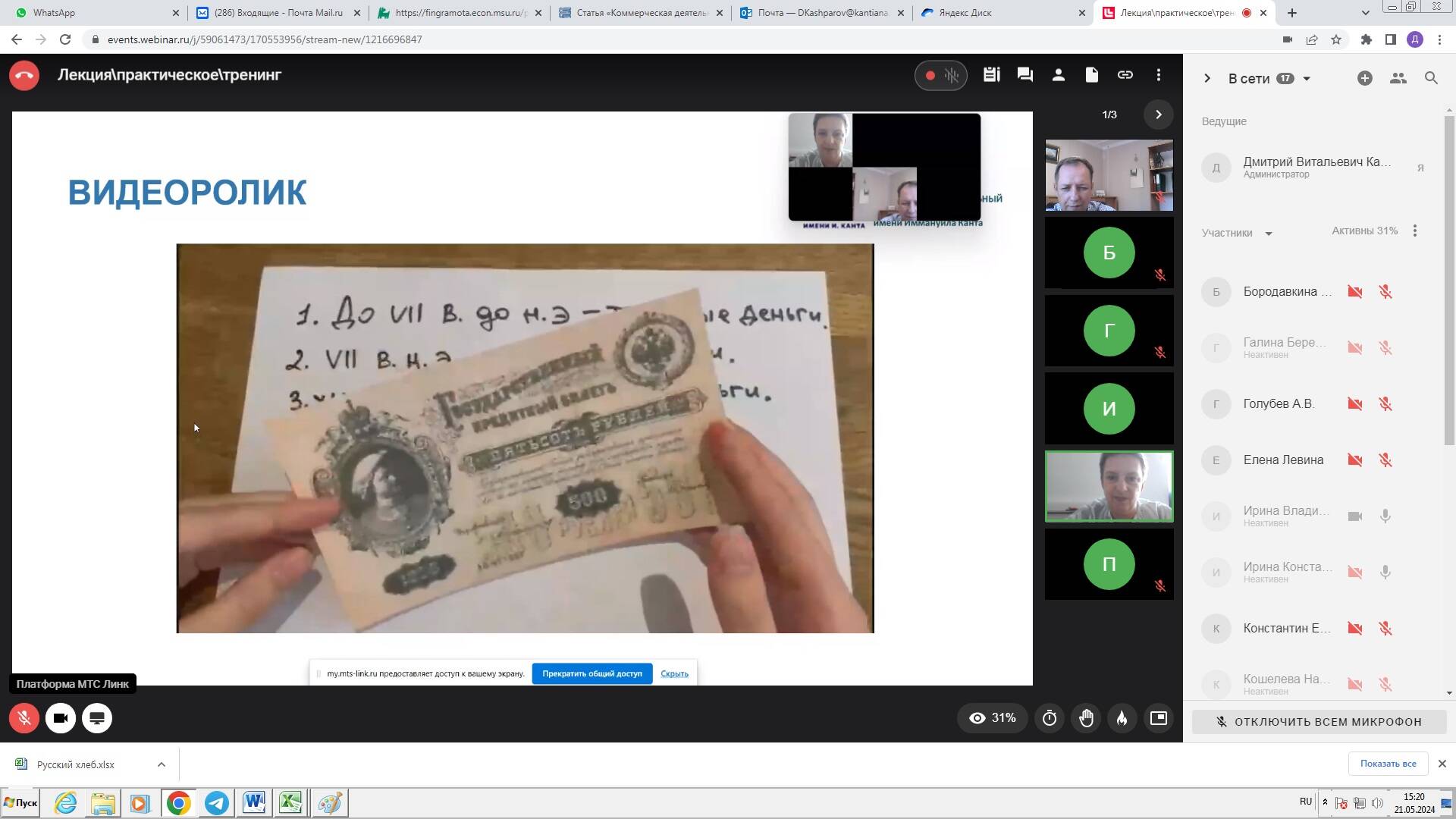
Task: Toggle microphone for Бородавкина
Action: click(1385, 292)
